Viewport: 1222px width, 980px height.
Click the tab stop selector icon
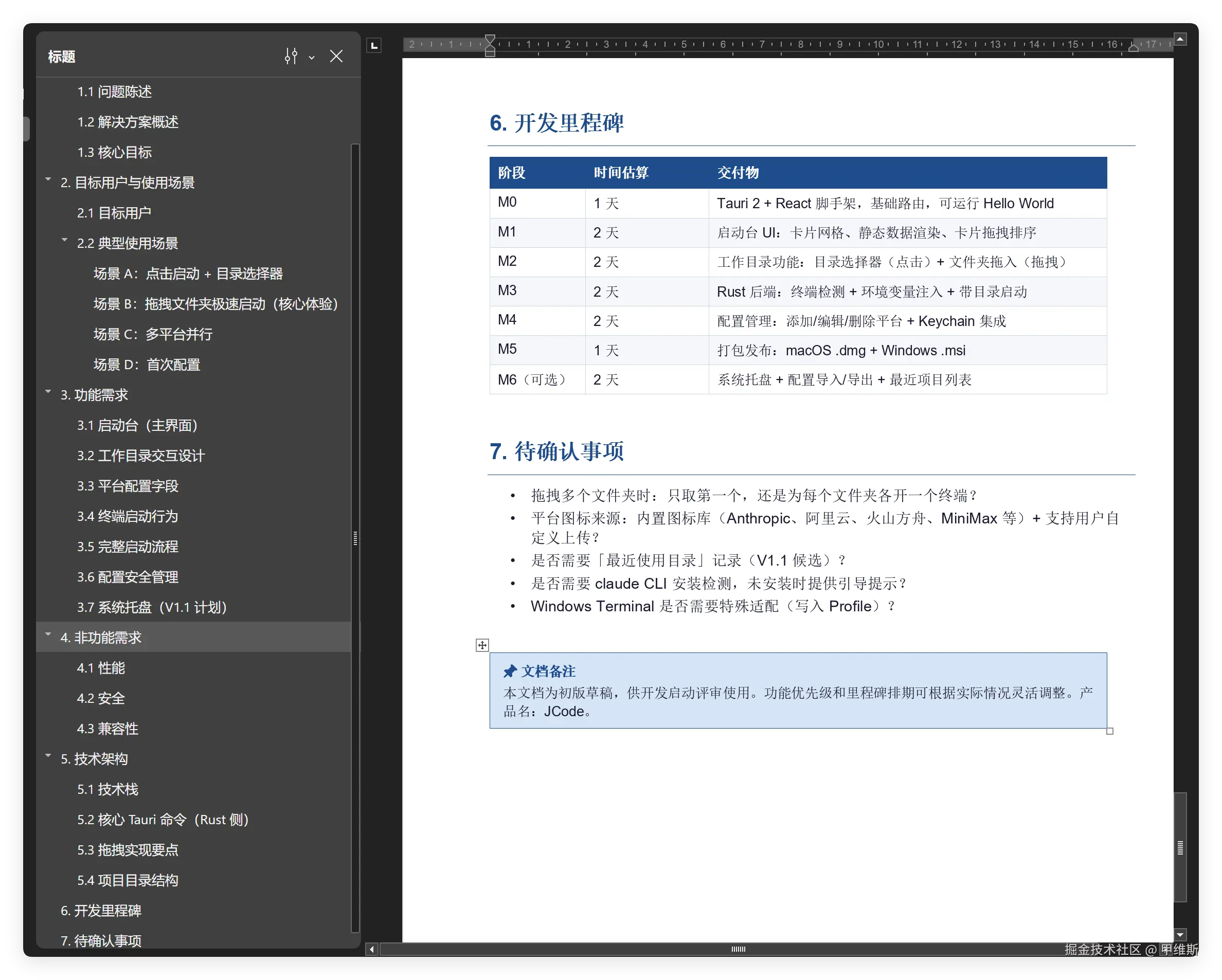point(374,45)
